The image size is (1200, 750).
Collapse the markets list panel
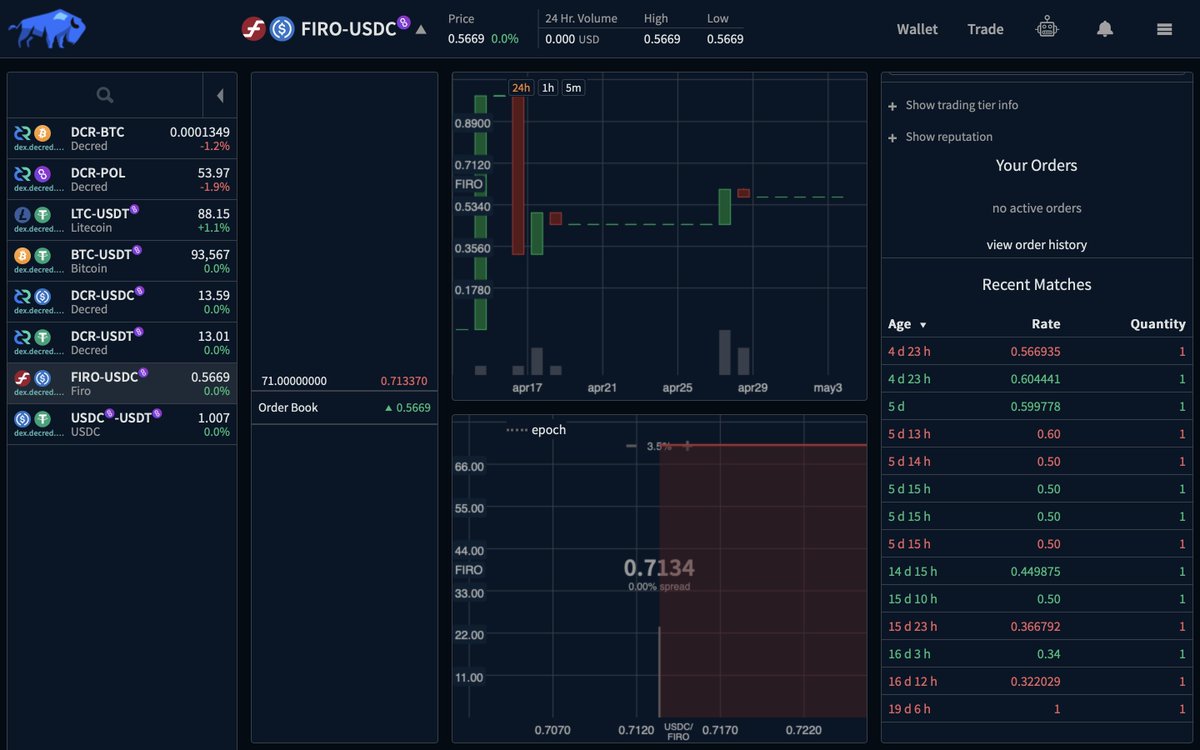pyautogui.click(x=219, y=96)
